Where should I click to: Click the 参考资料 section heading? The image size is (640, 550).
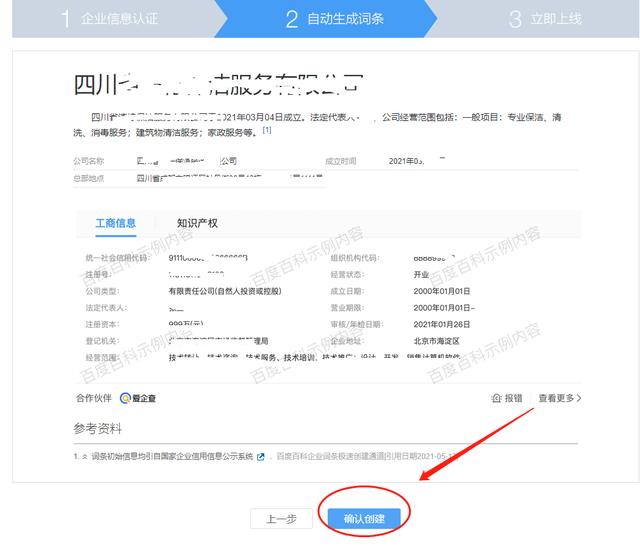[97, 428]
